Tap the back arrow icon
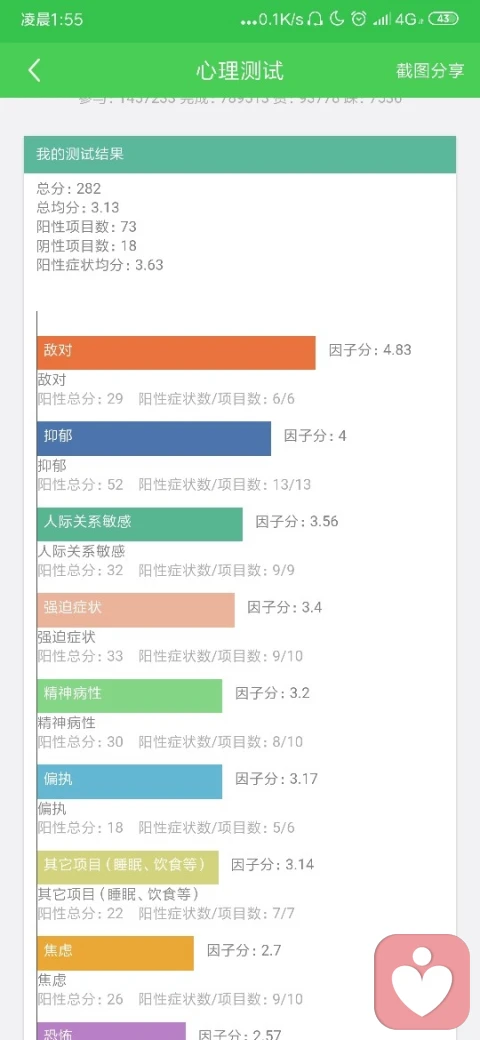The height and width of the screenshot is (1040, 480). pyautogui.click(x=34, y=70)
